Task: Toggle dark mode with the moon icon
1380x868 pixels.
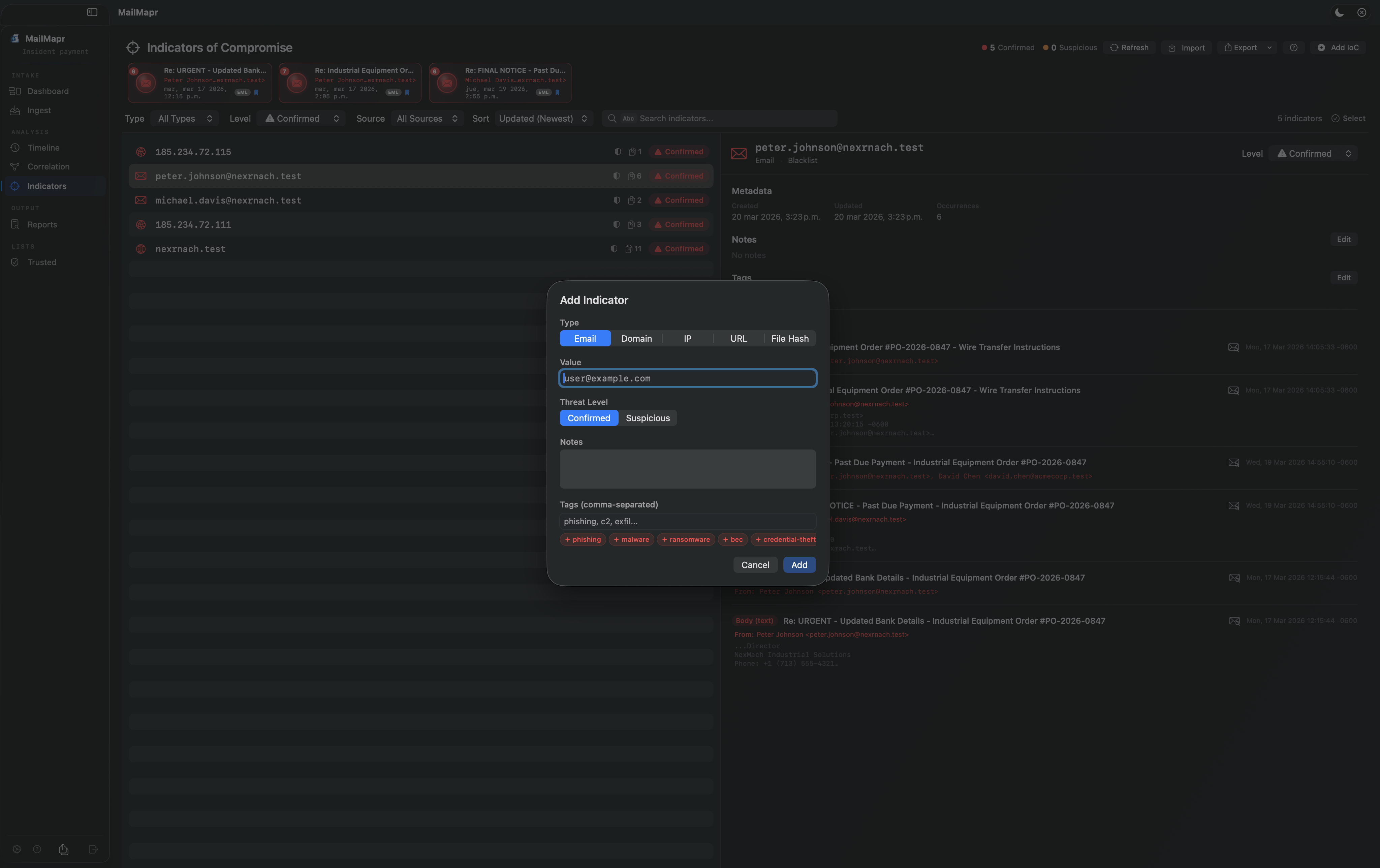Action: (x=1339, y=12)
